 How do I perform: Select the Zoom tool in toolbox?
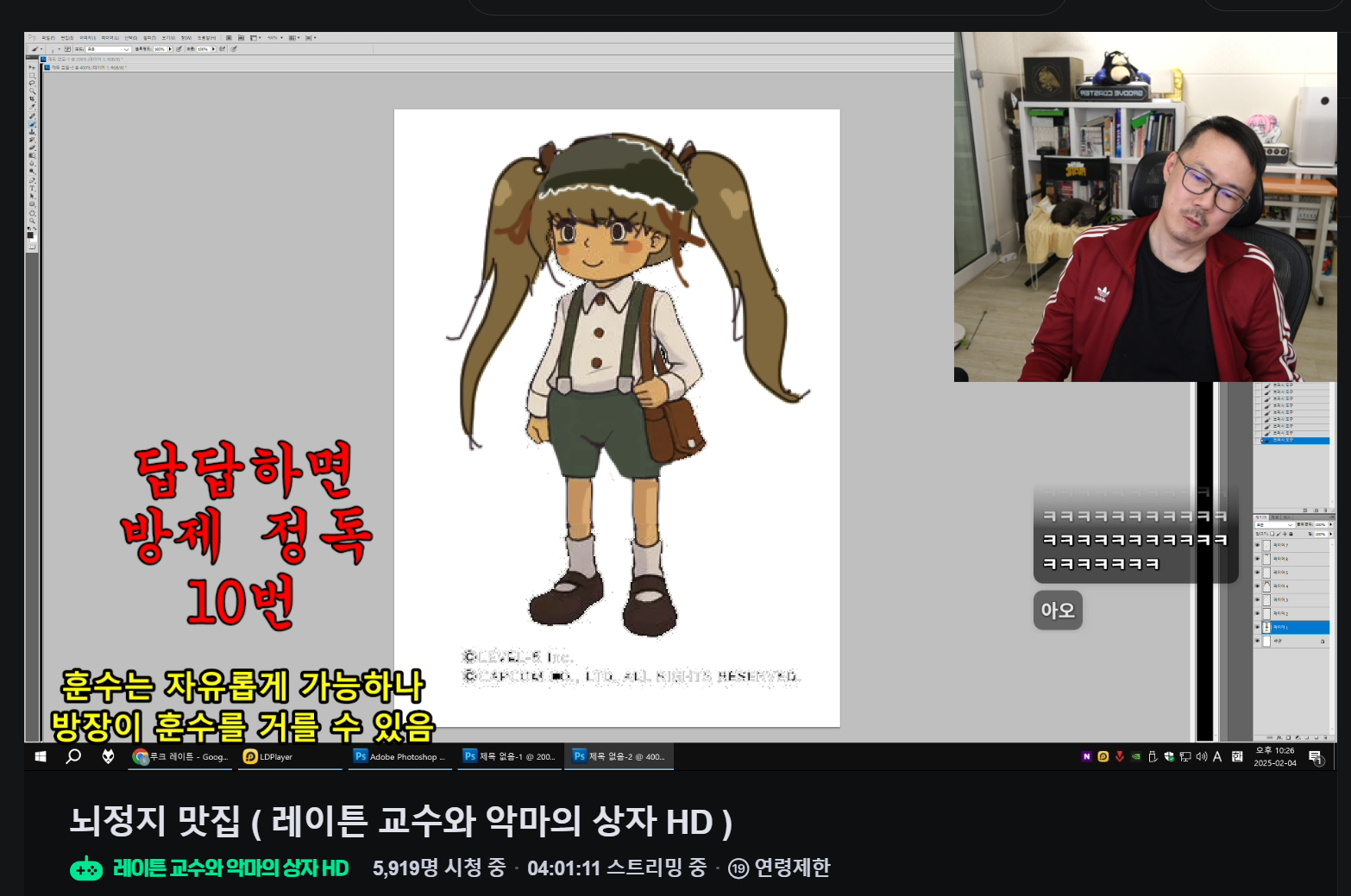tap(32, 221)
